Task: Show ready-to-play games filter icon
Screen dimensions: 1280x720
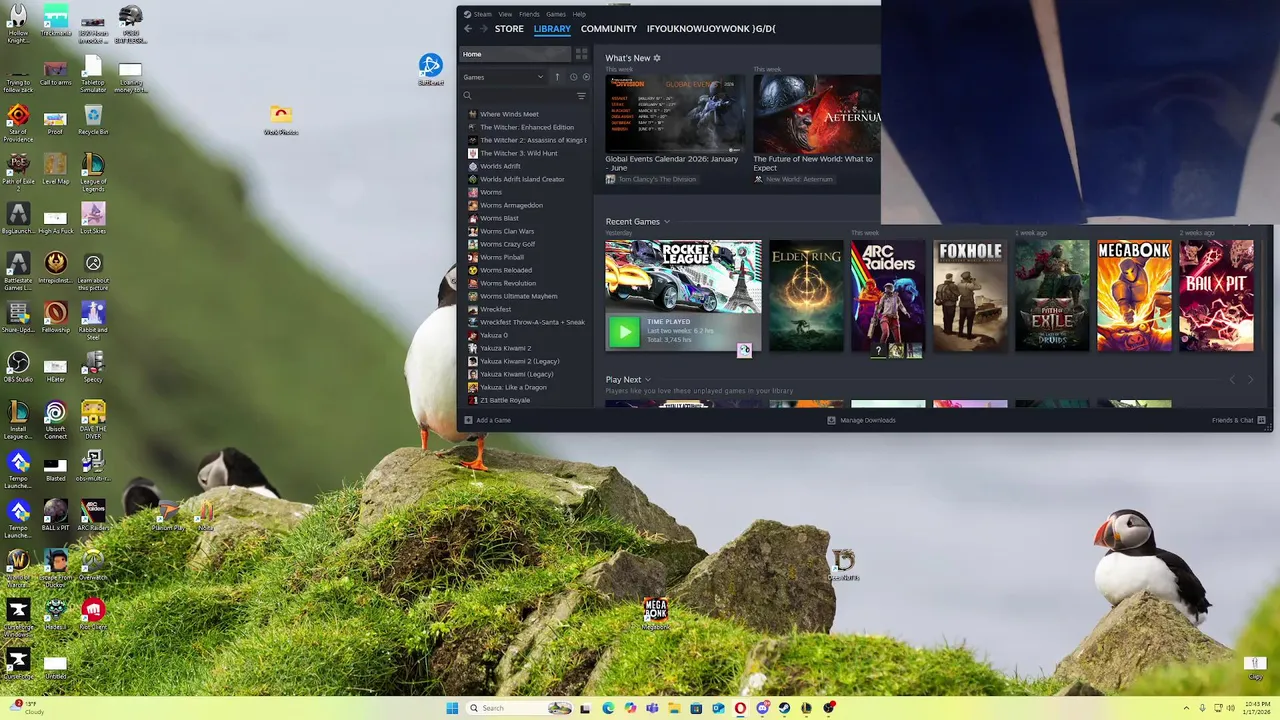Action: click(x=586, y=77)
